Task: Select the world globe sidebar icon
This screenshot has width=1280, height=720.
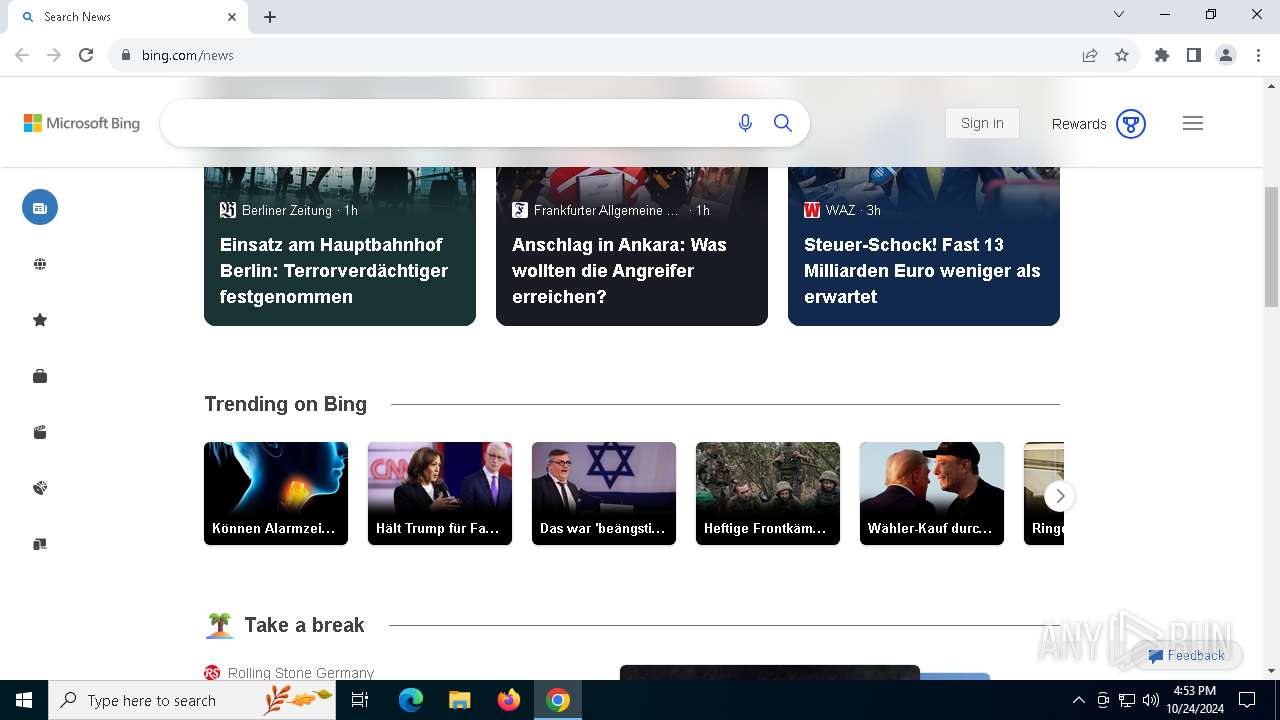Action: (x=40, y=264)
